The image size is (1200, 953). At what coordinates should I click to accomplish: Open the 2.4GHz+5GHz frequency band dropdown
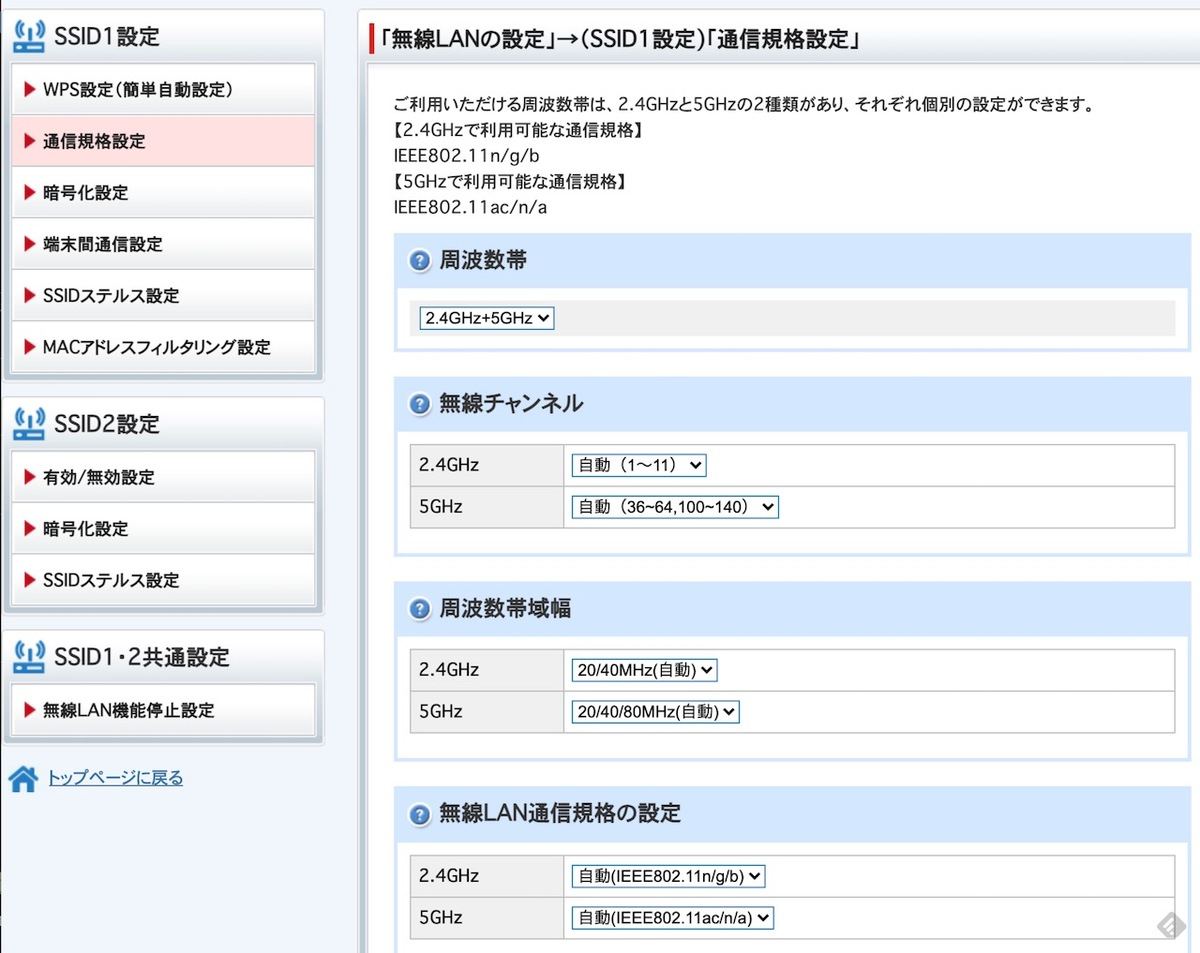pyautogui.click(x=487, y=318)
